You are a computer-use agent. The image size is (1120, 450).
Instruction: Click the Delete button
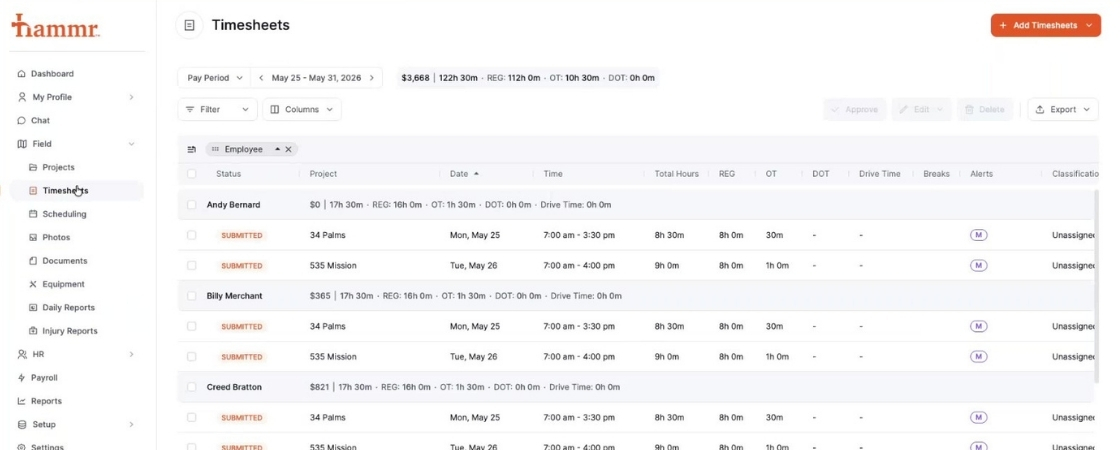click(984, 109)
